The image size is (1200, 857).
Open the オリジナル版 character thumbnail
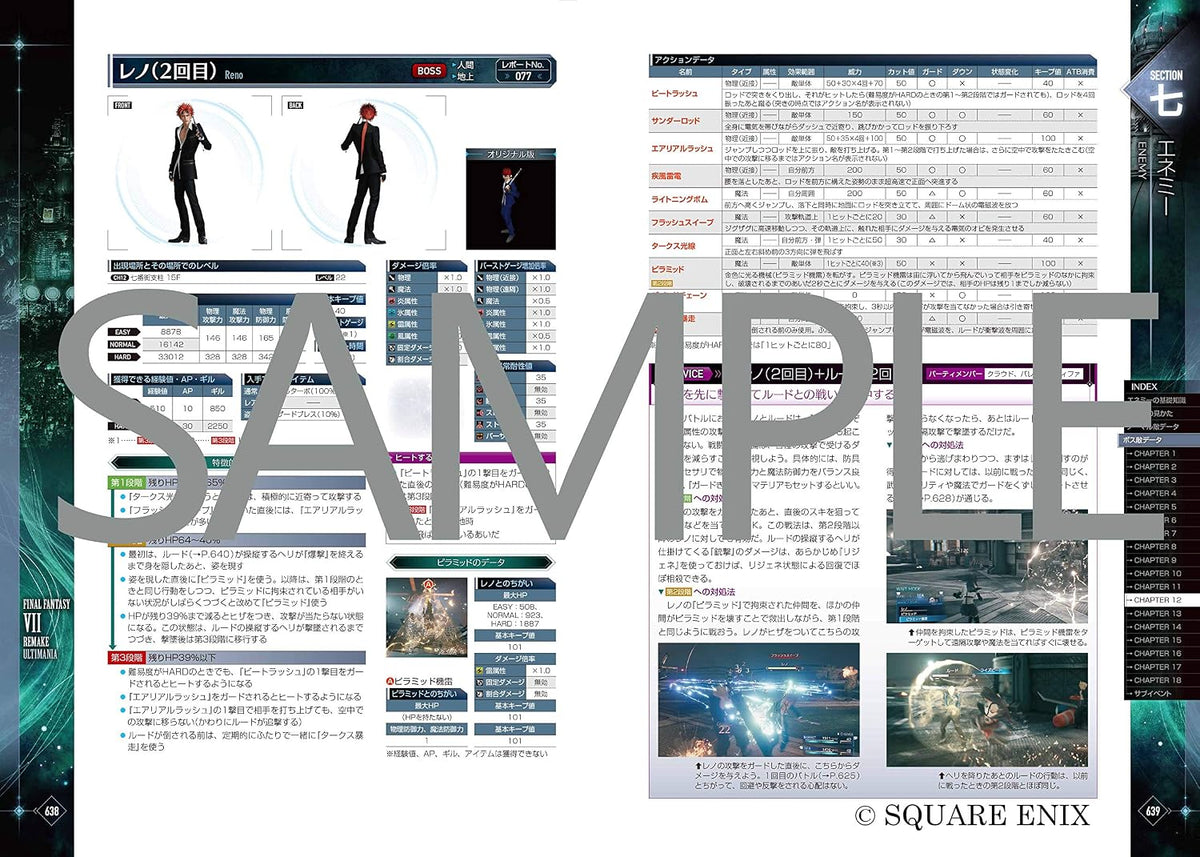click(x=511, y=200)
